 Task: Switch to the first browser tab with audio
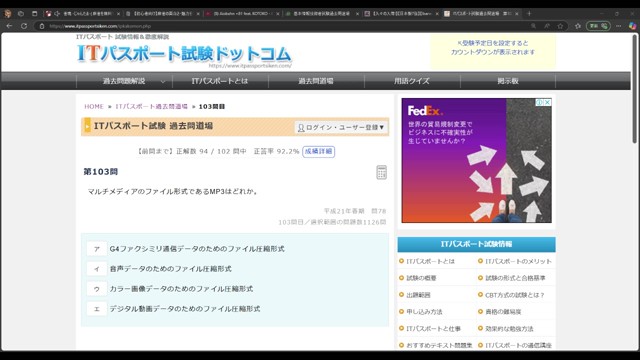coord(83,13)
